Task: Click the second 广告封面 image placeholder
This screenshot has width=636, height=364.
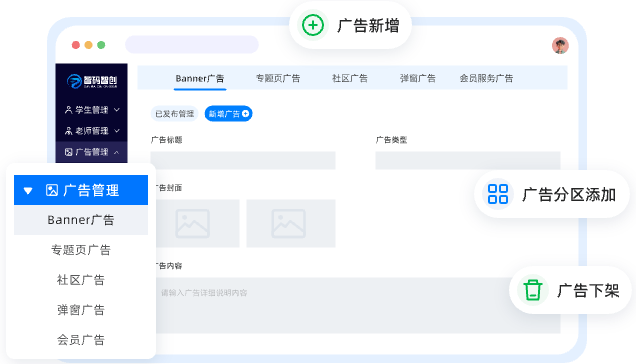Action: (291, 223)
